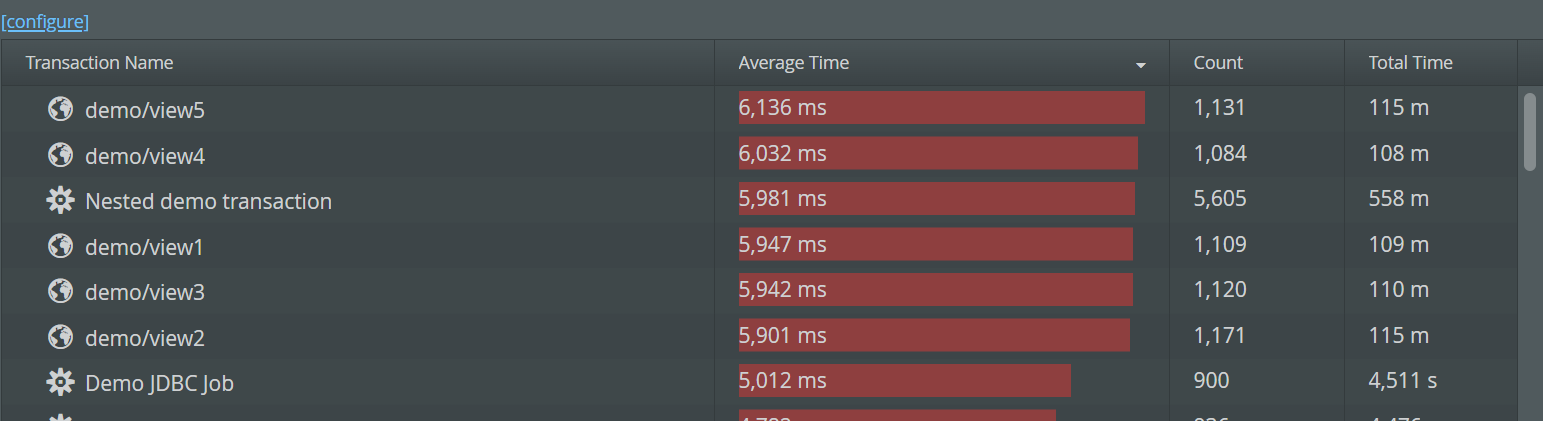1543x421 pixels.
Task: Sort by Transaction Name column header
Action: click(x=99, y=63)
